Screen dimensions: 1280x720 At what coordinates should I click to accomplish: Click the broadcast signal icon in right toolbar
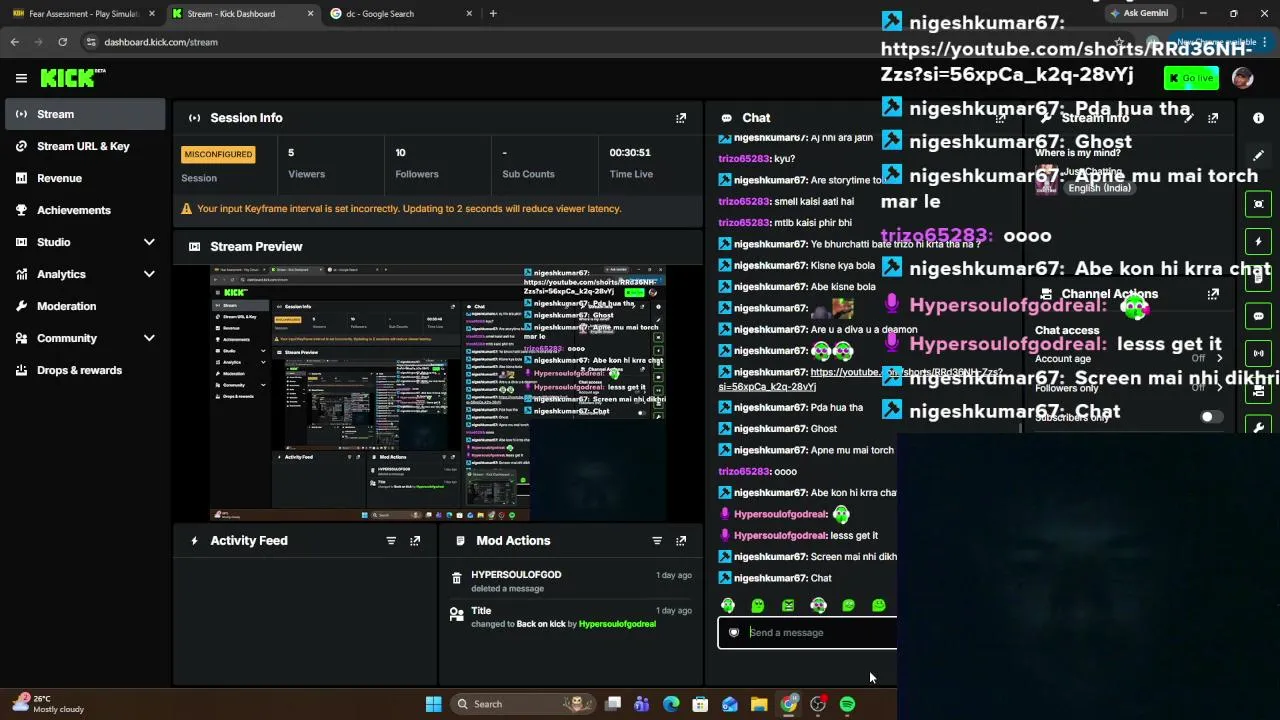(1258, 353)
